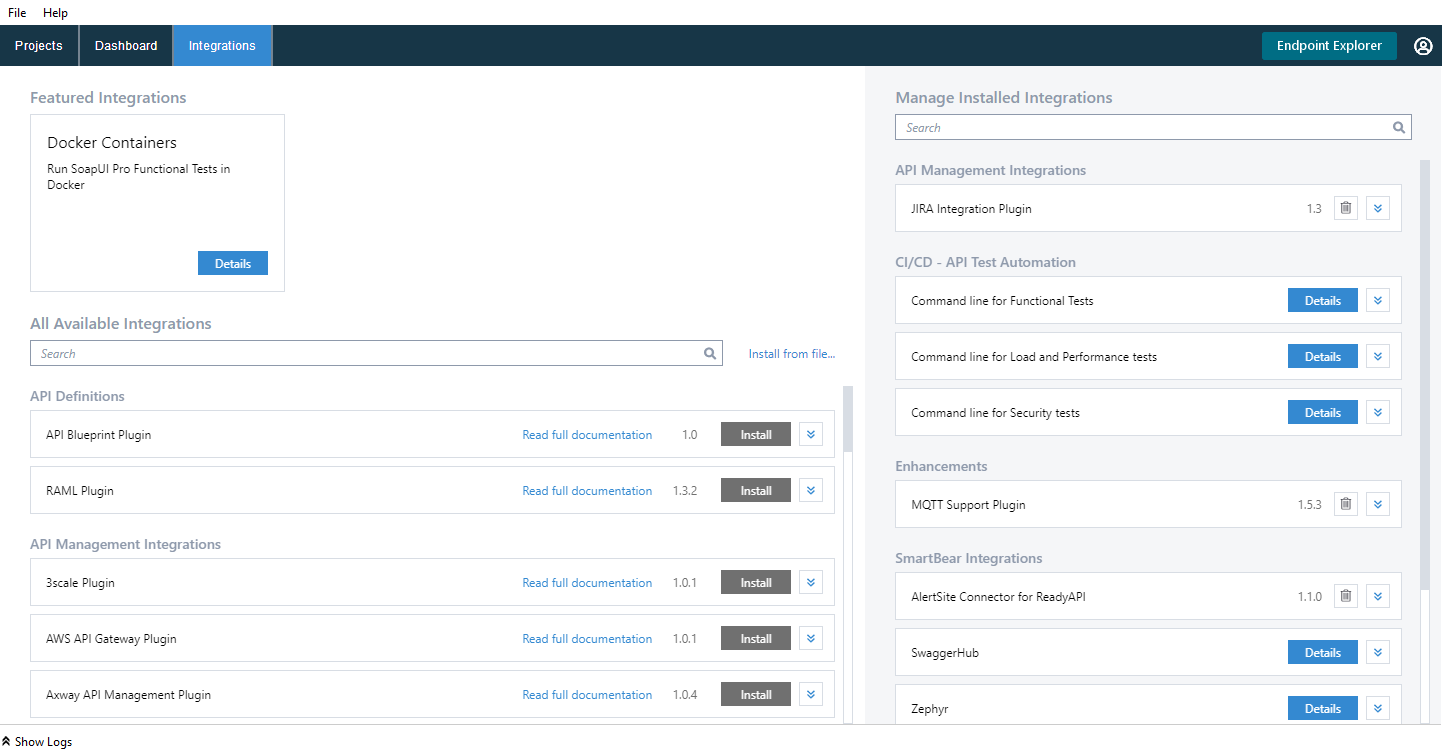This screenshot has height=750, width=1442.
Task: View Details for Docker Containers
Action: click(232, 262)
